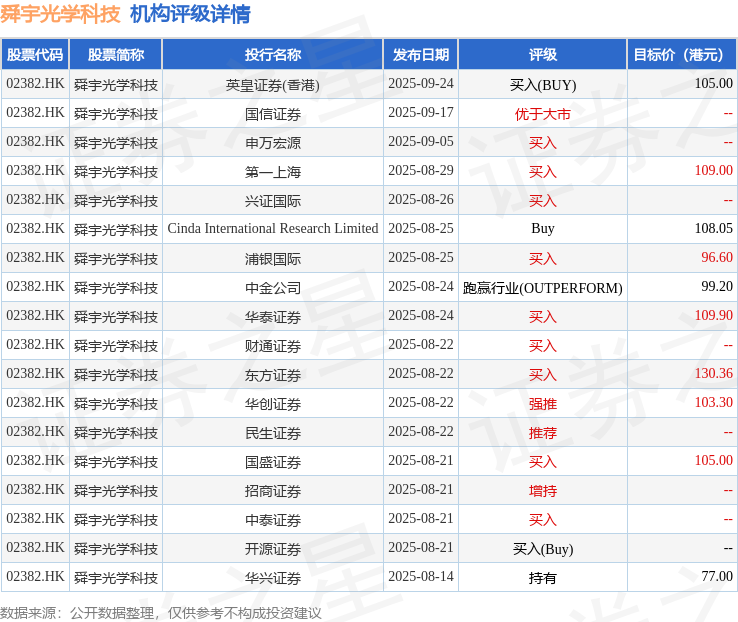Select the 国盛证券 cell
This screenshot has height=622, width=738.
273,462
